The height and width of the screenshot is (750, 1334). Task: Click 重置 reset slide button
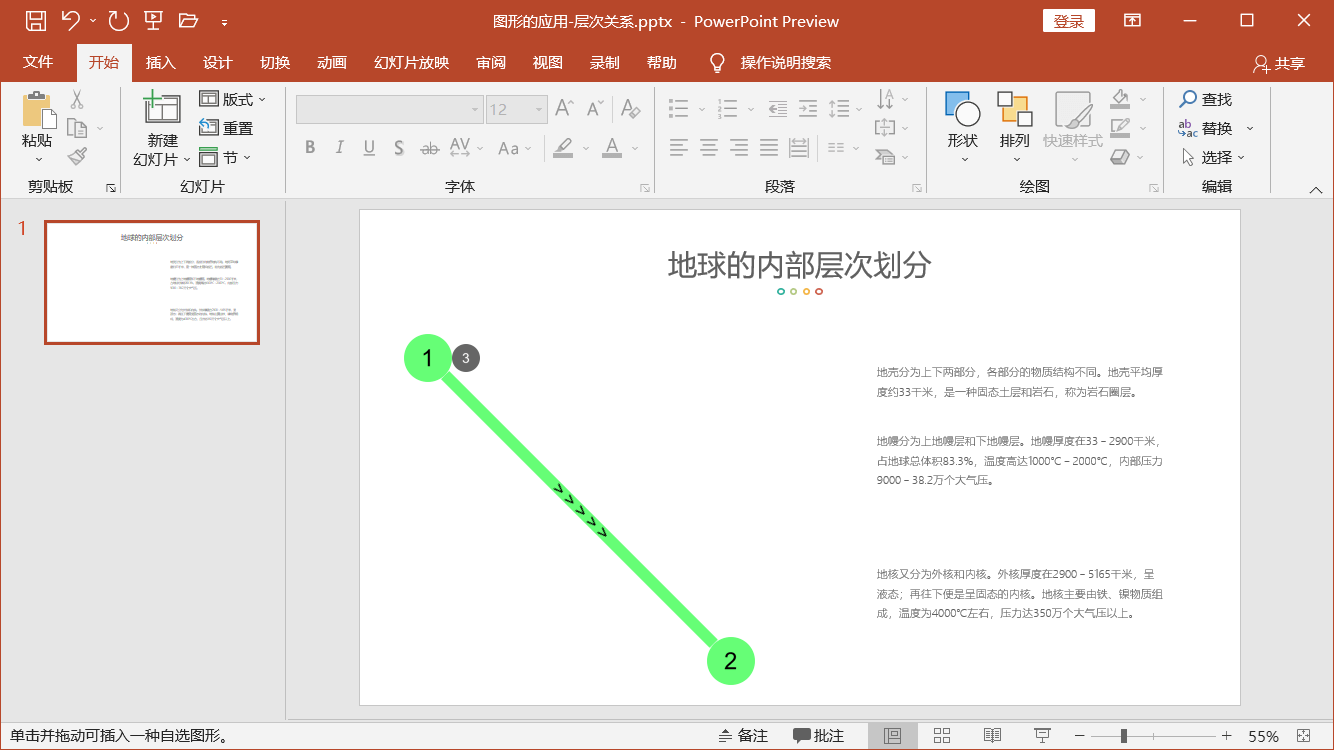pyautogui.click(x=226, y=128)
